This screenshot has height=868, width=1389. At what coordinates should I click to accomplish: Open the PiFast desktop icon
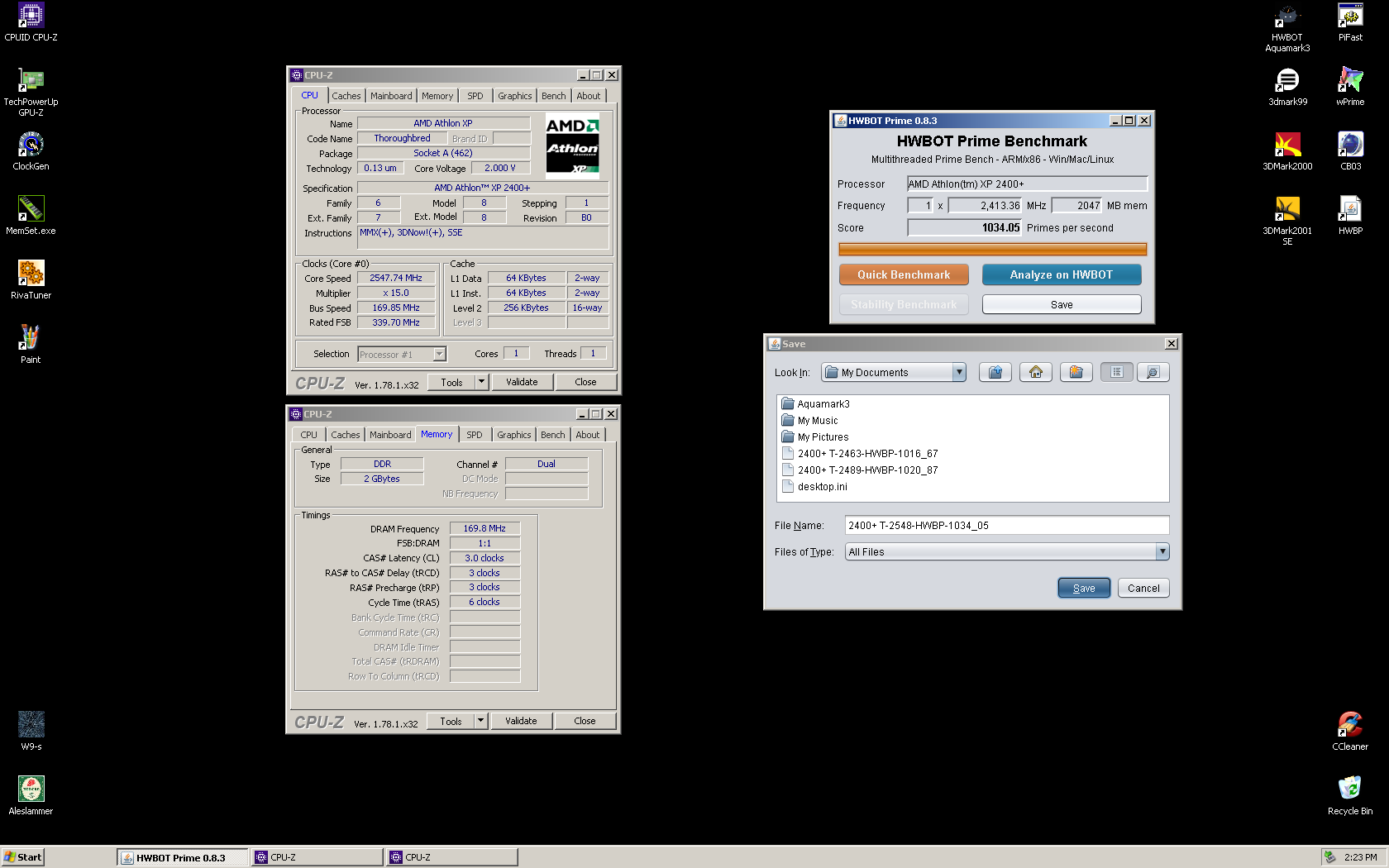point(1350,21)
